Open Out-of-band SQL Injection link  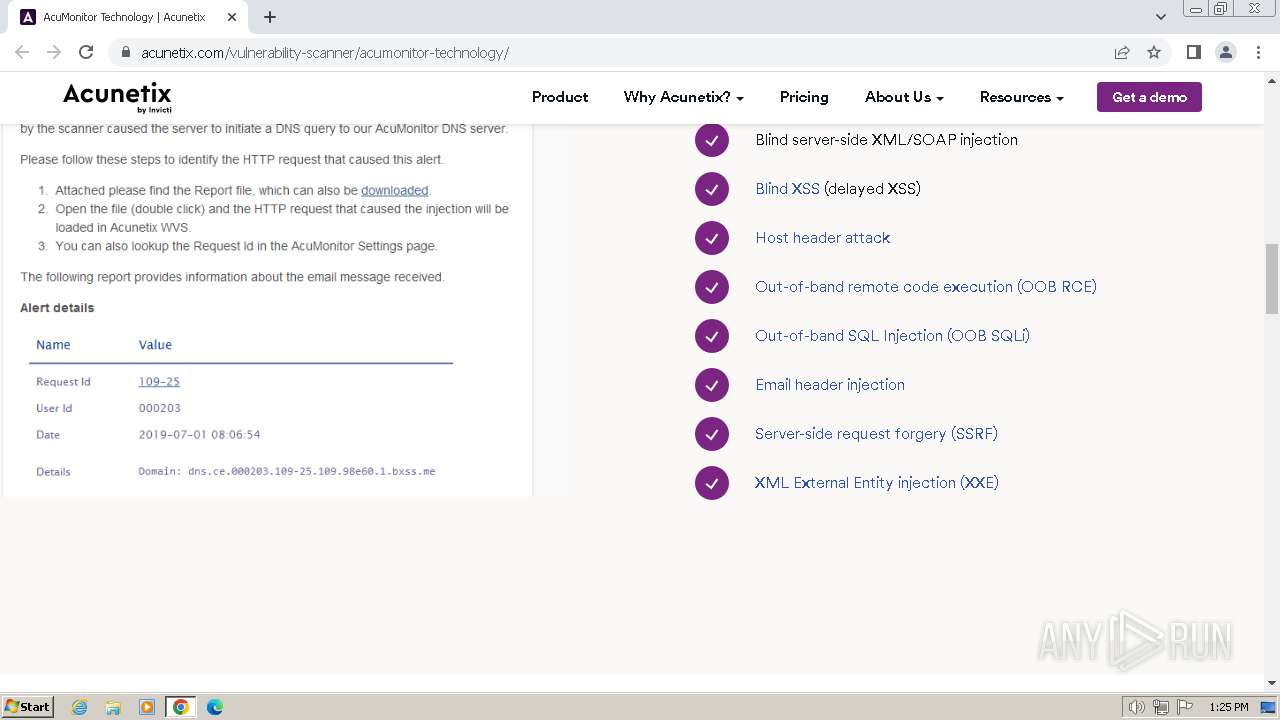pyautogui.click(x=892, y=336)
